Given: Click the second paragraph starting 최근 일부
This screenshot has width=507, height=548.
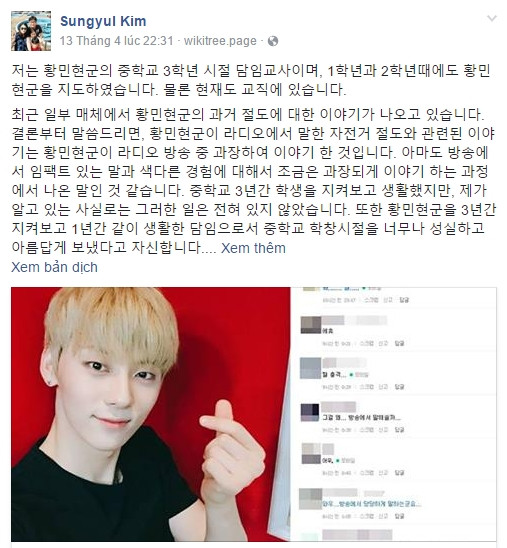Looking at the screenshot, I should 253,181.
